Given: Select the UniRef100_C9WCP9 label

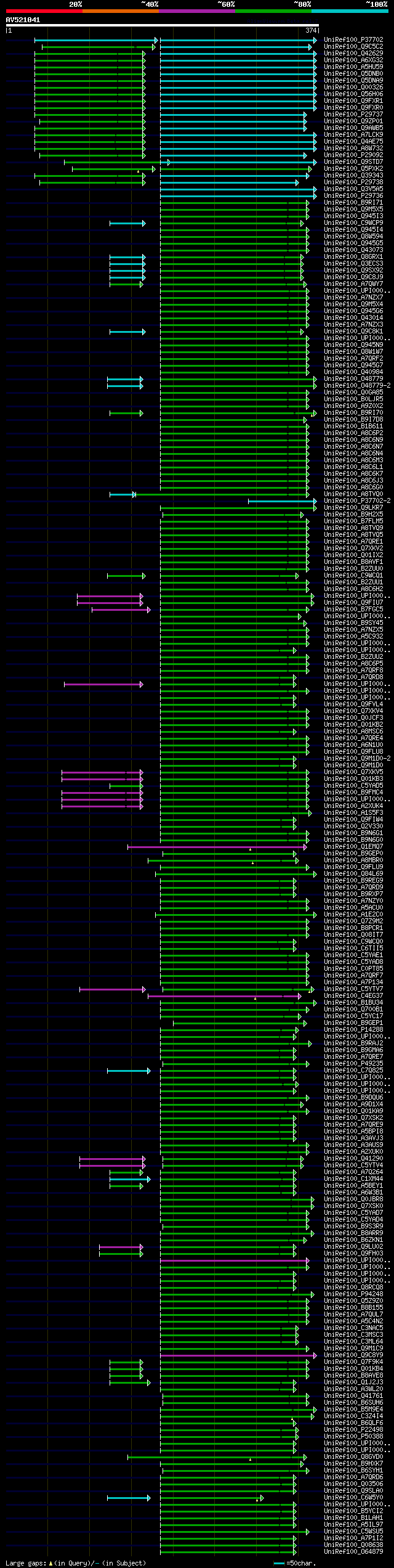Looking at the screenshot, I should (353, 223).
